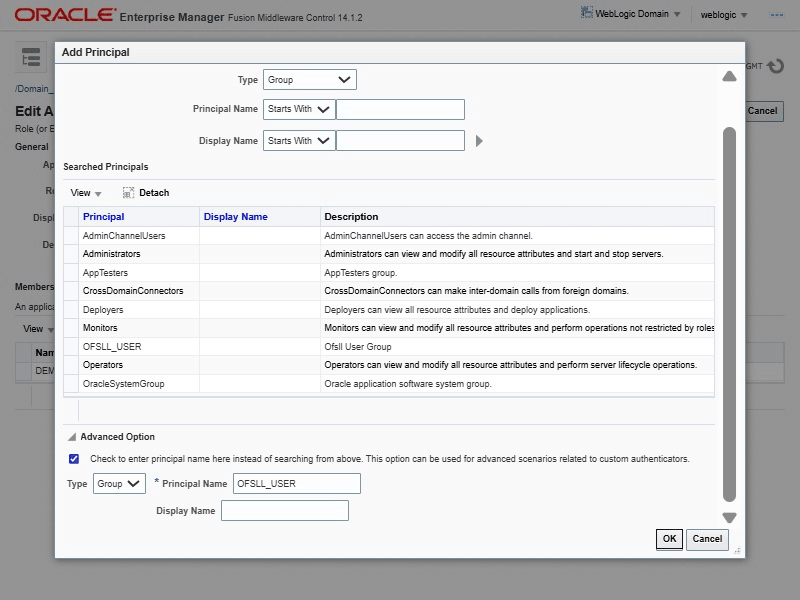This screenshot has width=800, height=600.
Task: Click the scroll down arrow in dialog
Action: [729, 517]
